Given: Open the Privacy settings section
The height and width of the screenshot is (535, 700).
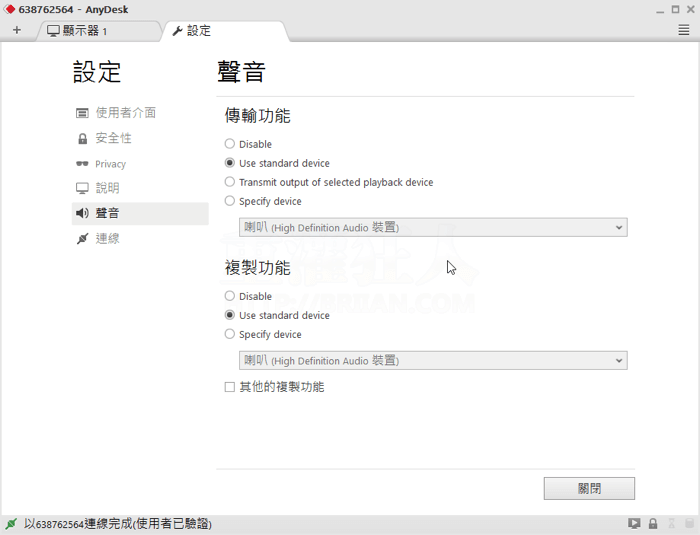Looking at the screenshot, I should coord(110,164).
